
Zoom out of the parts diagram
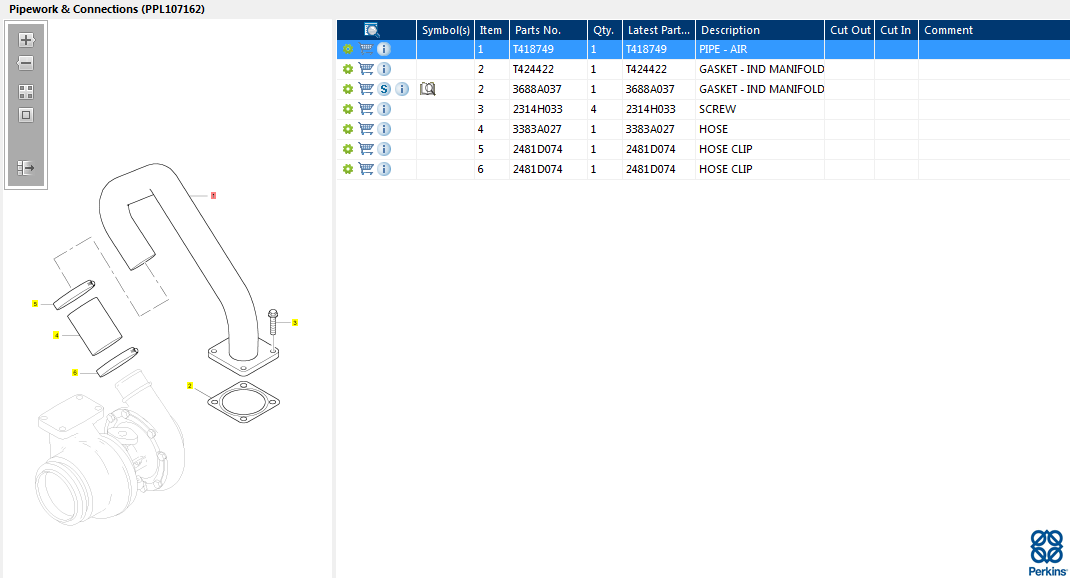point(26,63)
